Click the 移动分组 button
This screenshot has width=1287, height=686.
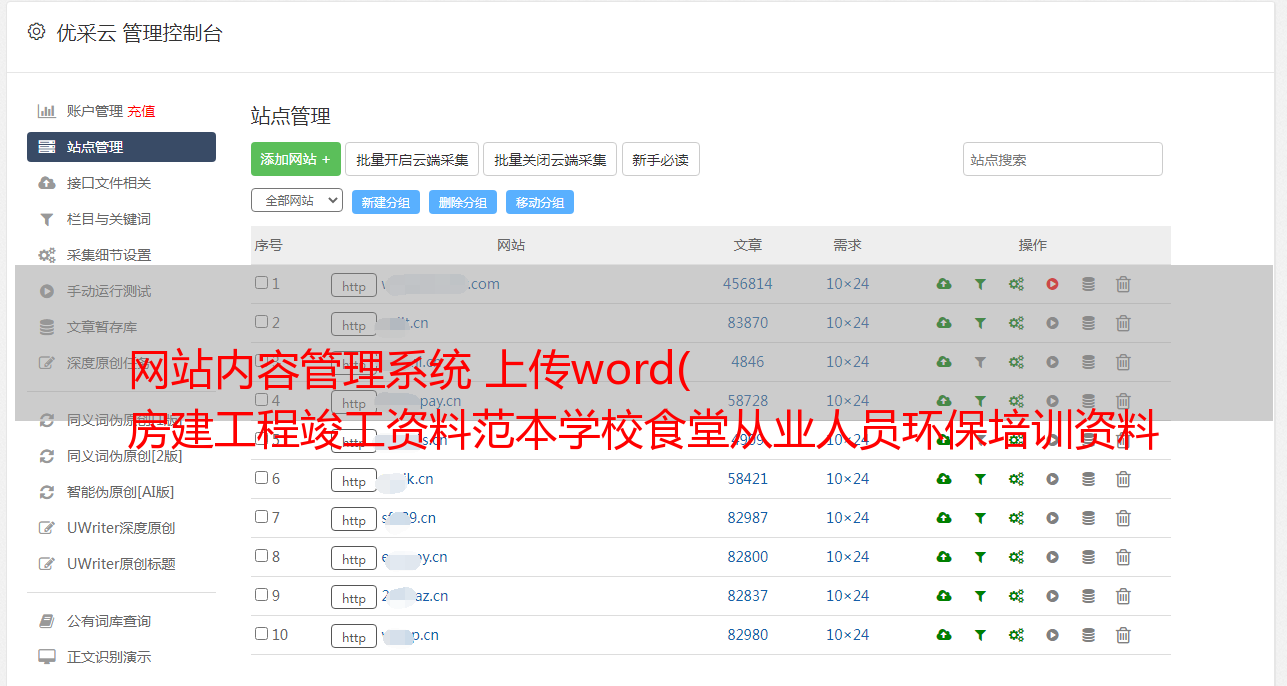point(540,202)
